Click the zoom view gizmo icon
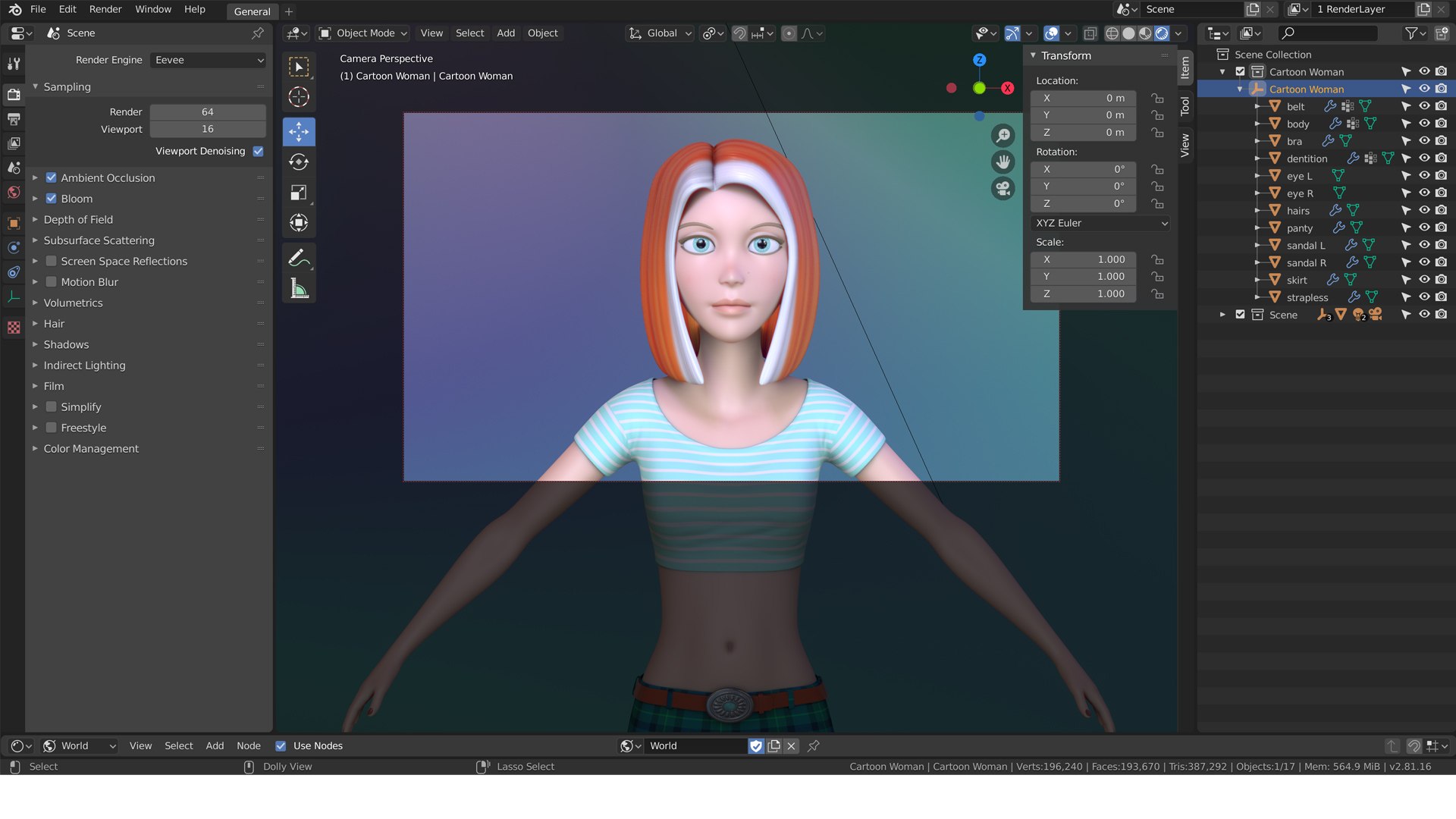1456x819 pixels. click(1003, 136)
